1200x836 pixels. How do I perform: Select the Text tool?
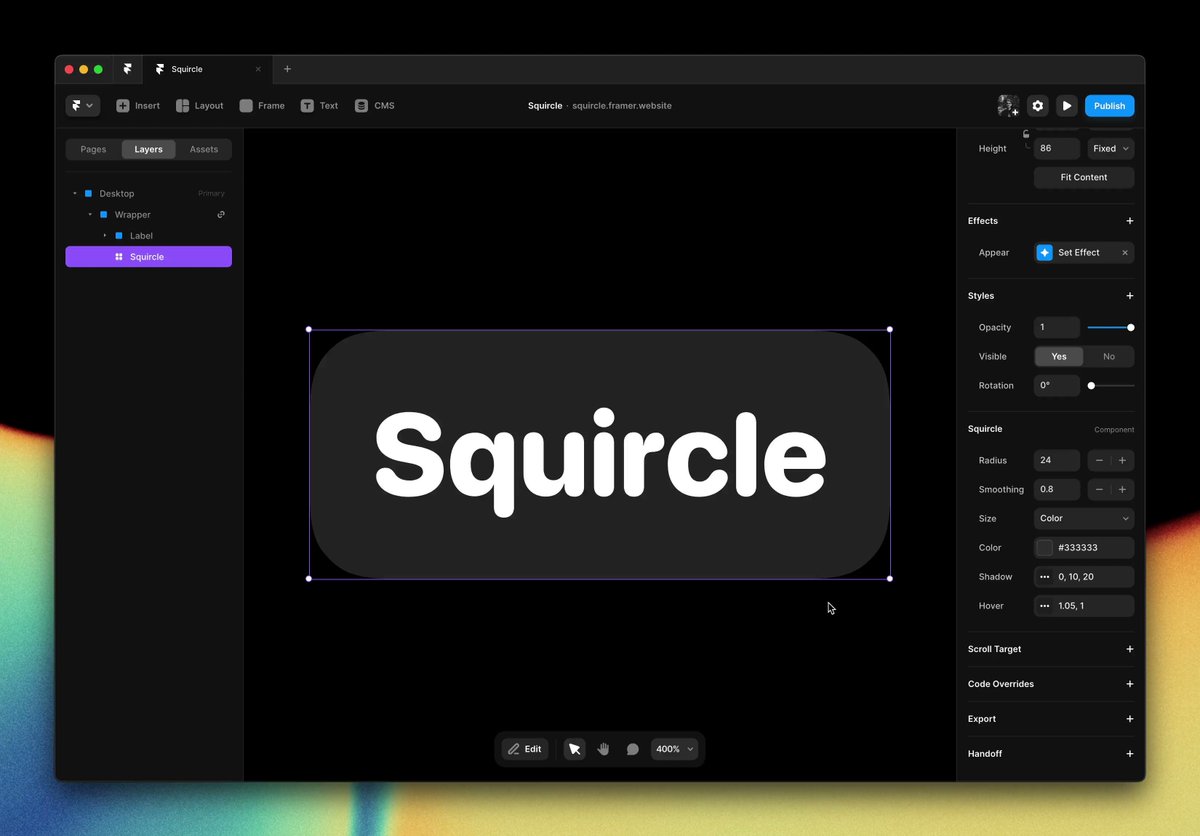coord(319,105)
